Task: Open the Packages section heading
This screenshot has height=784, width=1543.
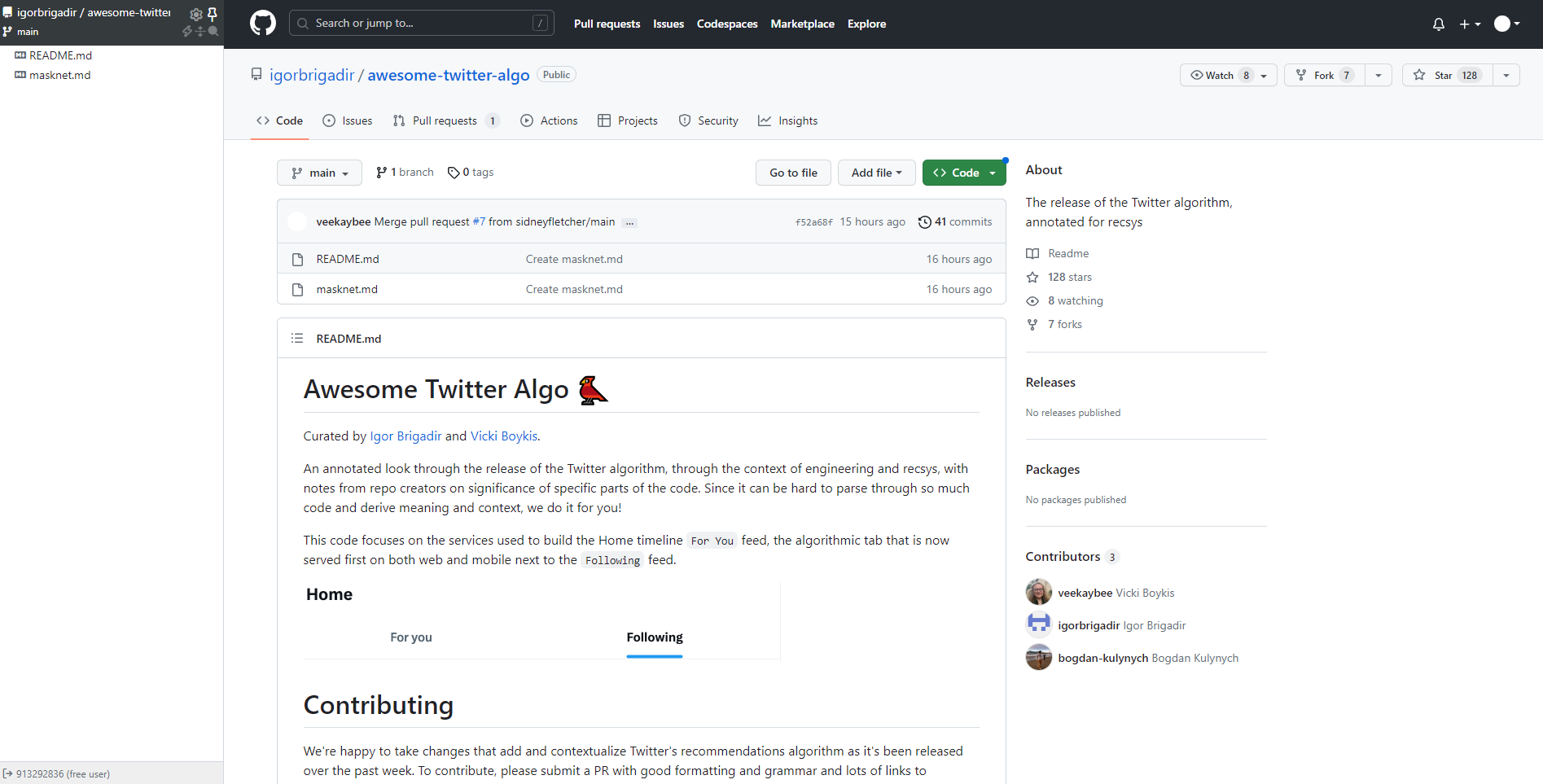Action: (x=1053, y=469)
